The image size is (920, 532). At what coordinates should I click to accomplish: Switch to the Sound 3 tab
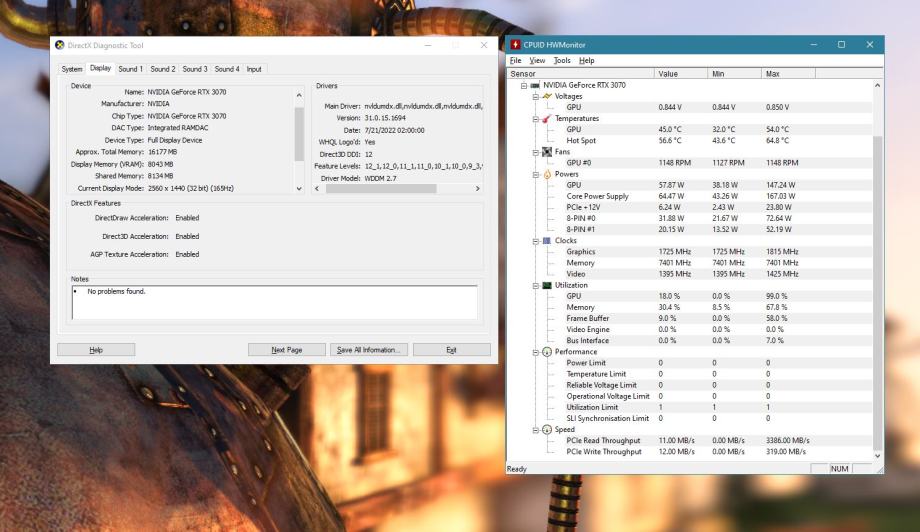tap(195, 69)
